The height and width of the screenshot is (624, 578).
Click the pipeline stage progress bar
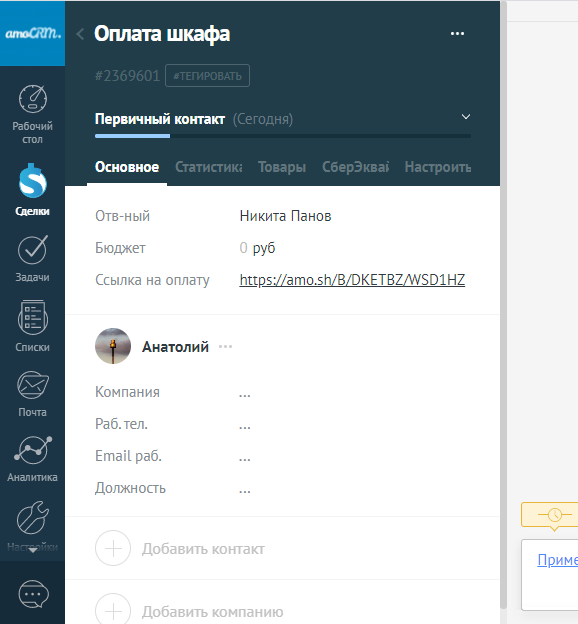click(x=283, y=136)
